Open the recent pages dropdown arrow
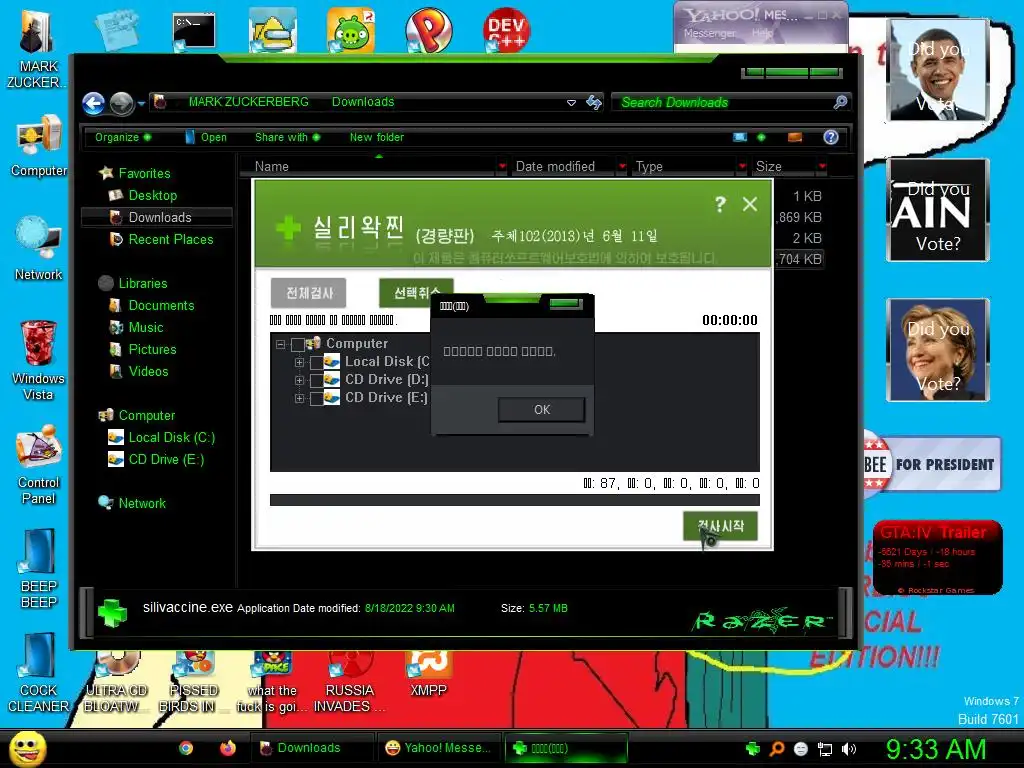This screenshot has height=768, width=1024. 141,103
